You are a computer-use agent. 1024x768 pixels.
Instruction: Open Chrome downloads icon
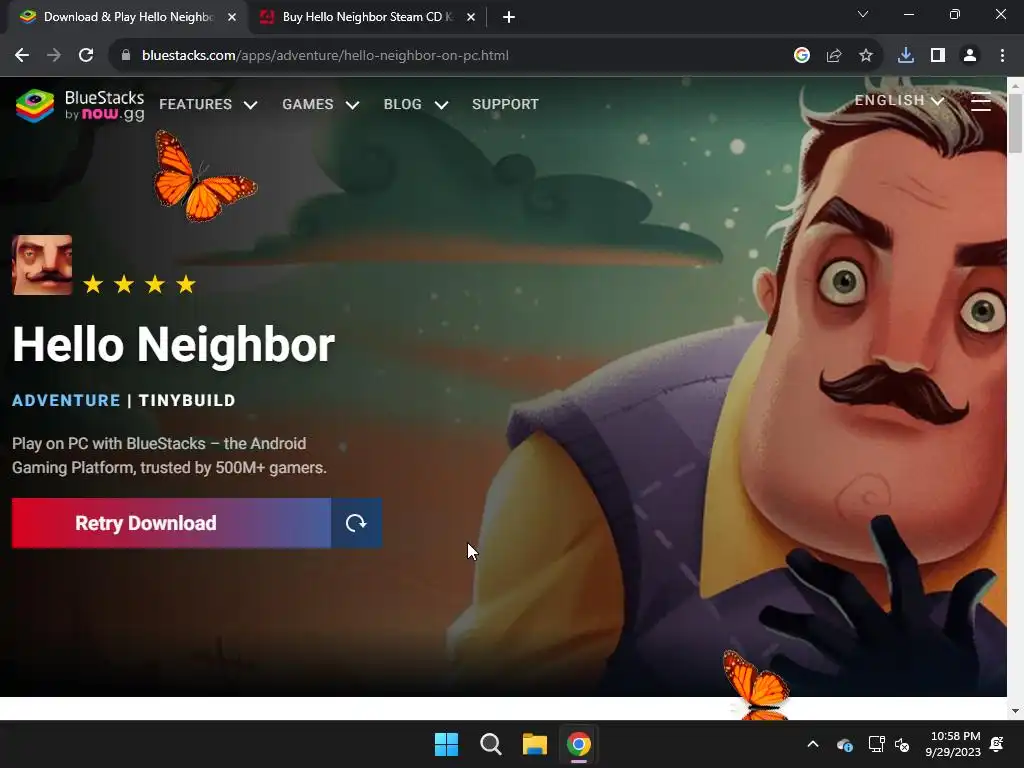coord(906,56)
